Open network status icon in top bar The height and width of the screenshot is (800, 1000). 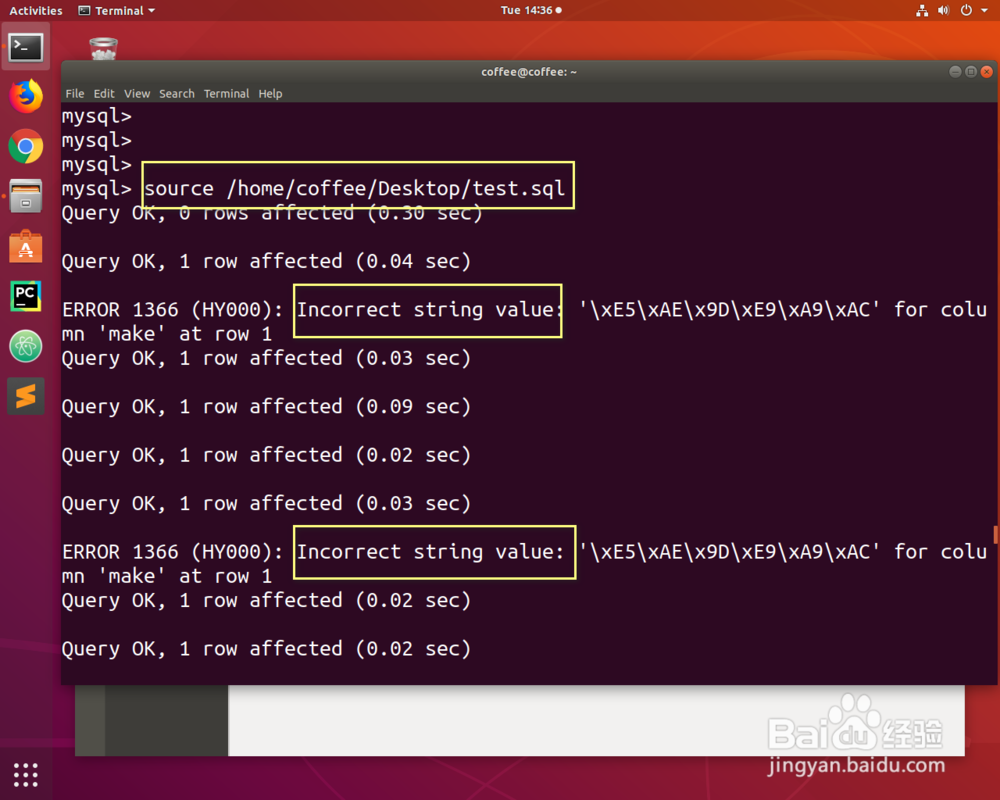click(922, 10)
